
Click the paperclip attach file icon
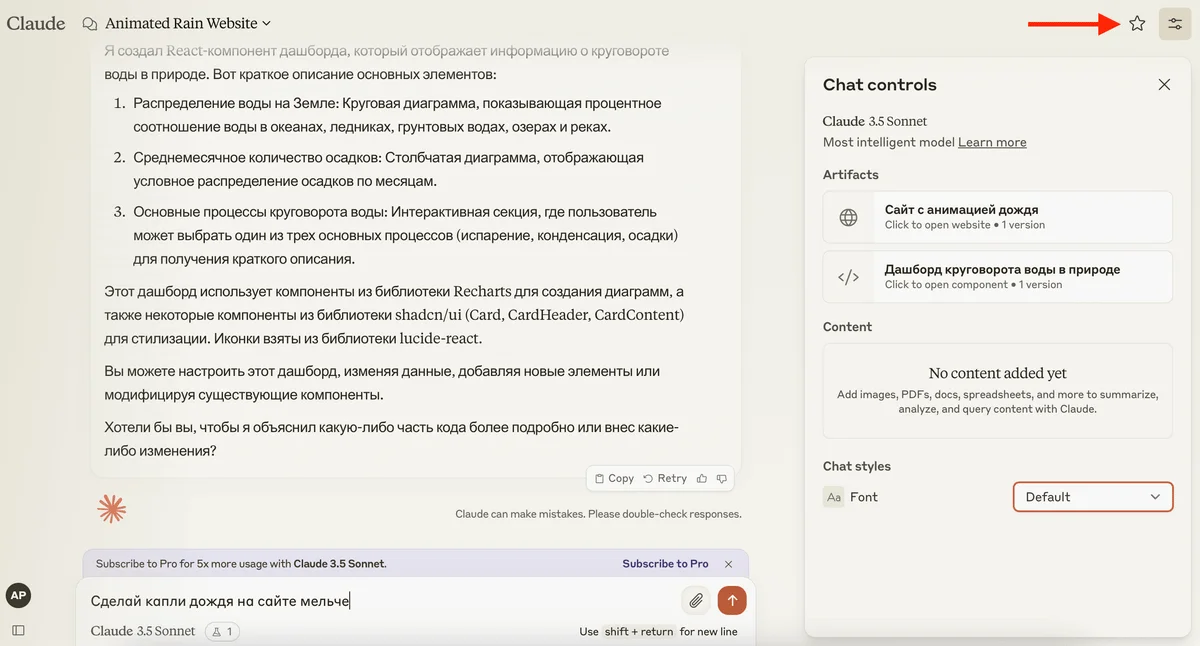695,600
